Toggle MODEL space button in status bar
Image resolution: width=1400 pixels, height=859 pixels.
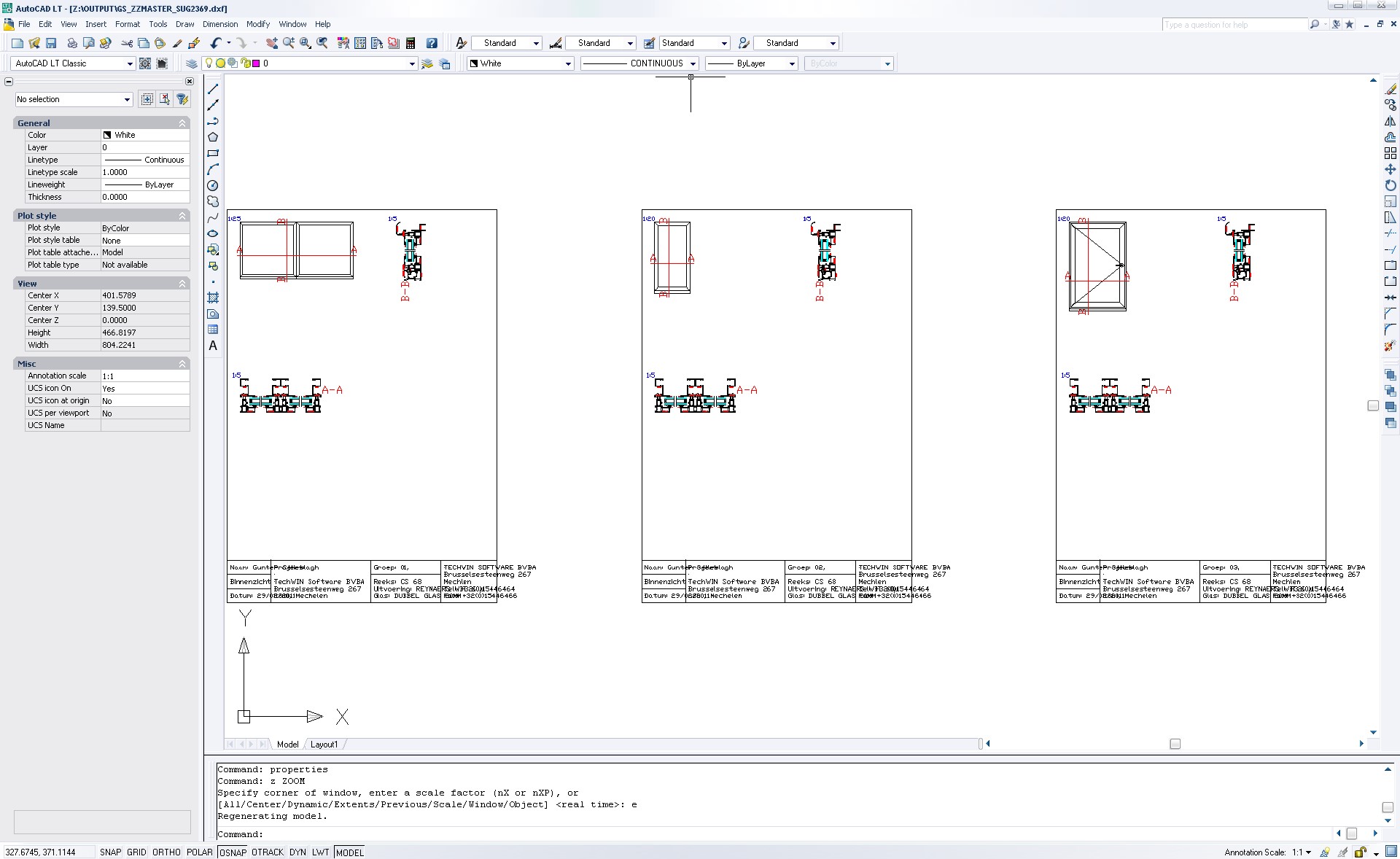point(349,852)
